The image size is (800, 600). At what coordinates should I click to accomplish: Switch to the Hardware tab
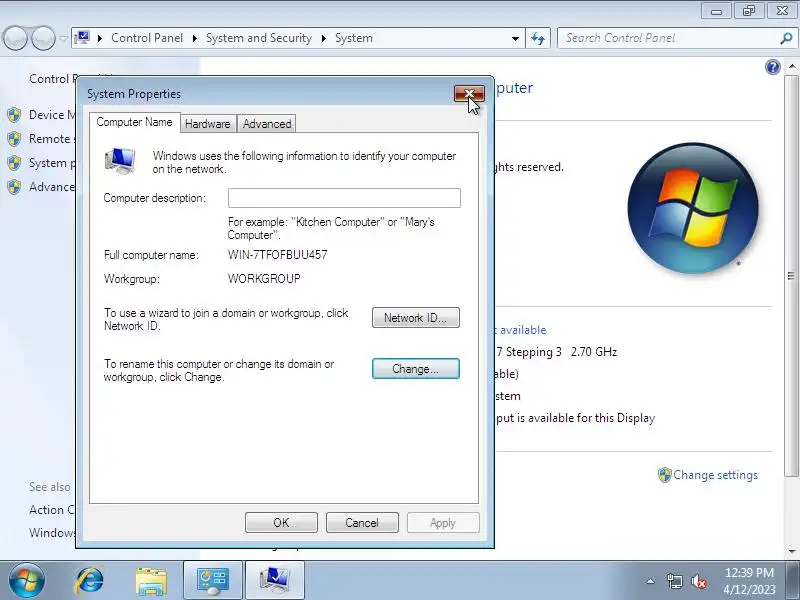click(x=208, y=123)
